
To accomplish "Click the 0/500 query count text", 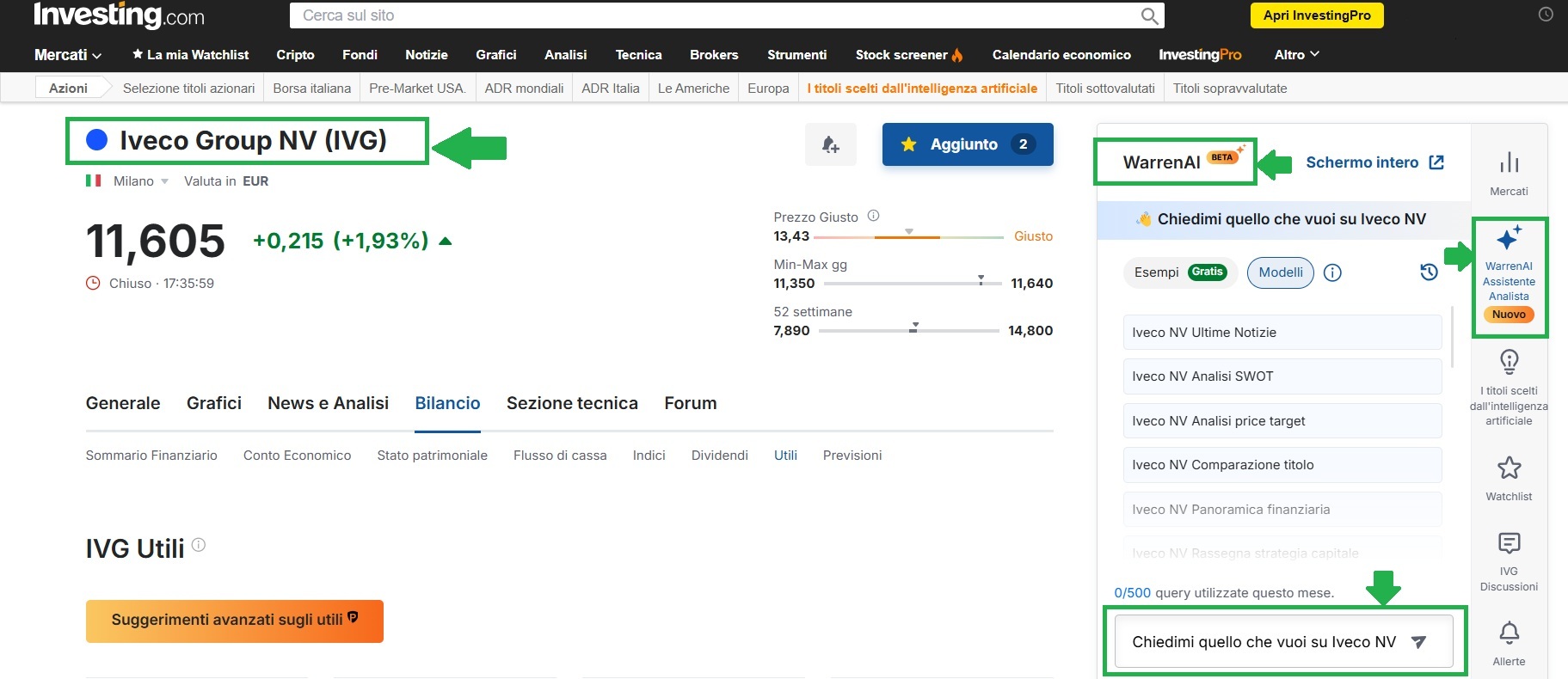I will (x=1132, y=593).
